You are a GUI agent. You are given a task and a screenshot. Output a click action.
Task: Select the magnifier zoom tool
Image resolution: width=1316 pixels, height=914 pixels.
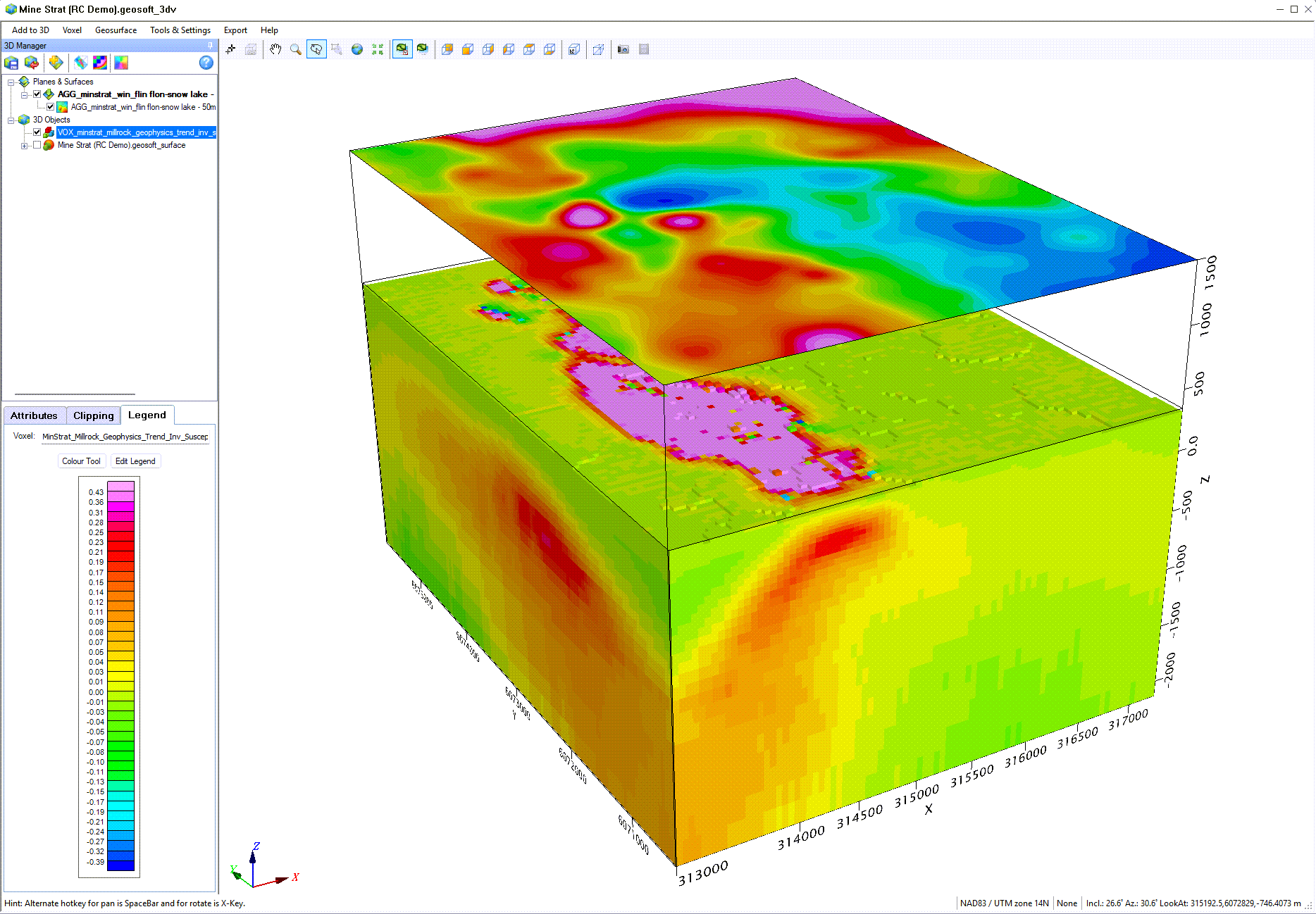296,49
